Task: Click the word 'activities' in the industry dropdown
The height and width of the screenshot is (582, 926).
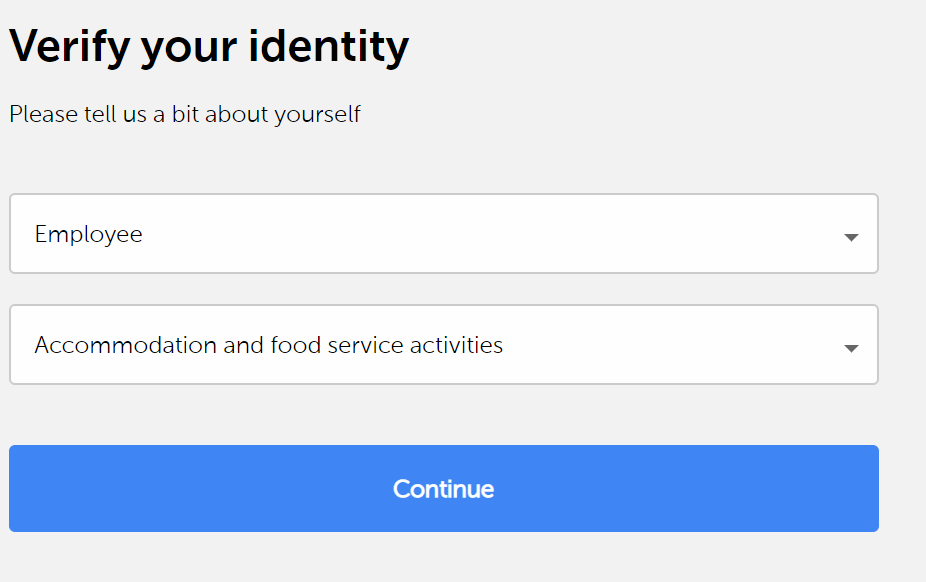Action: tap(457, 345)
